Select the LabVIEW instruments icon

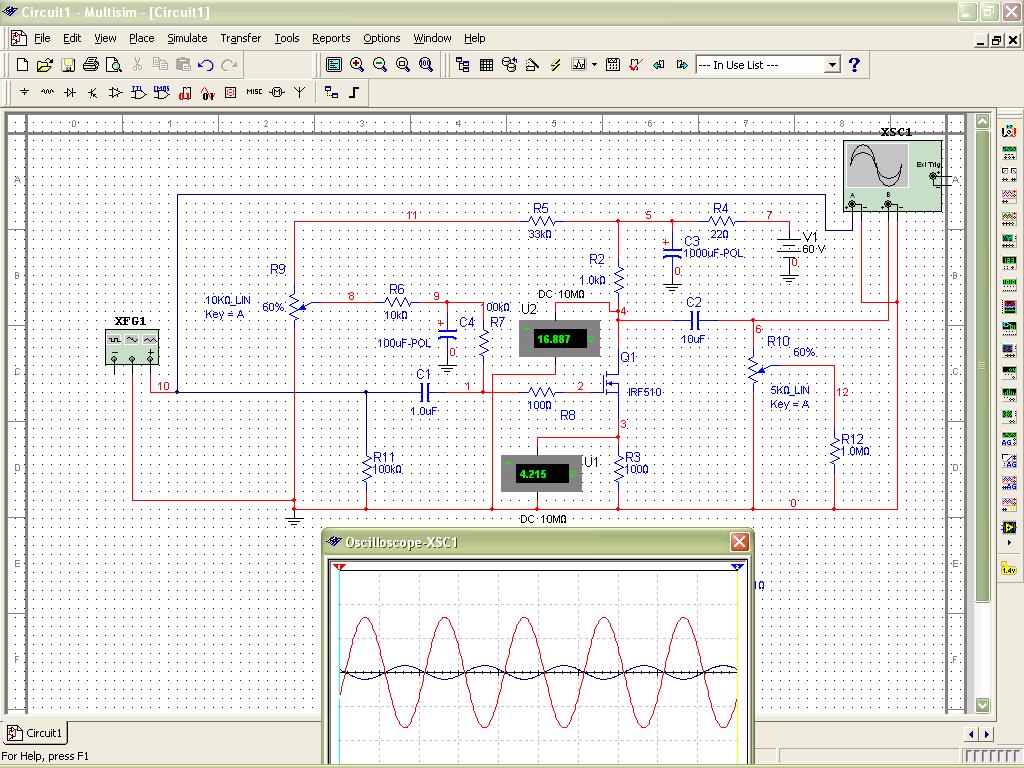pos(1009,527)
